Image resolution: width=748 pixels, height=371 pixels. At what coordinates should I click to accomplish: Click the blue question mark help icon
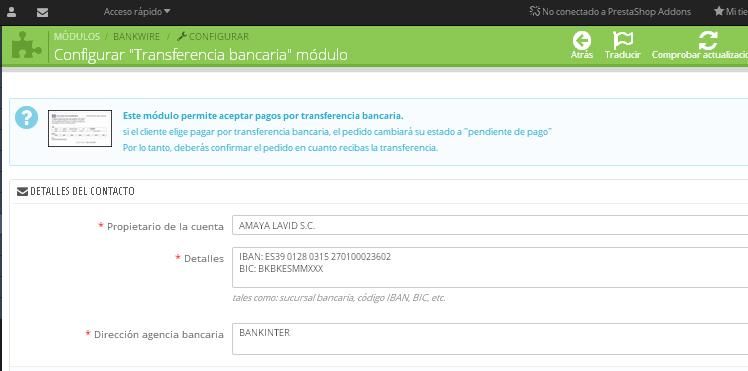pos(26,117)
